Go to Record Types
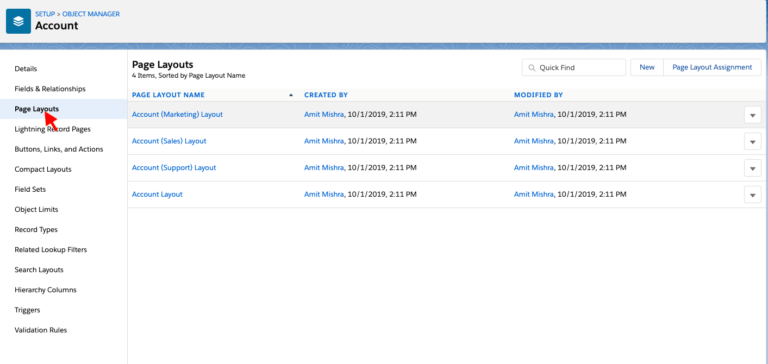 (36, 229)
